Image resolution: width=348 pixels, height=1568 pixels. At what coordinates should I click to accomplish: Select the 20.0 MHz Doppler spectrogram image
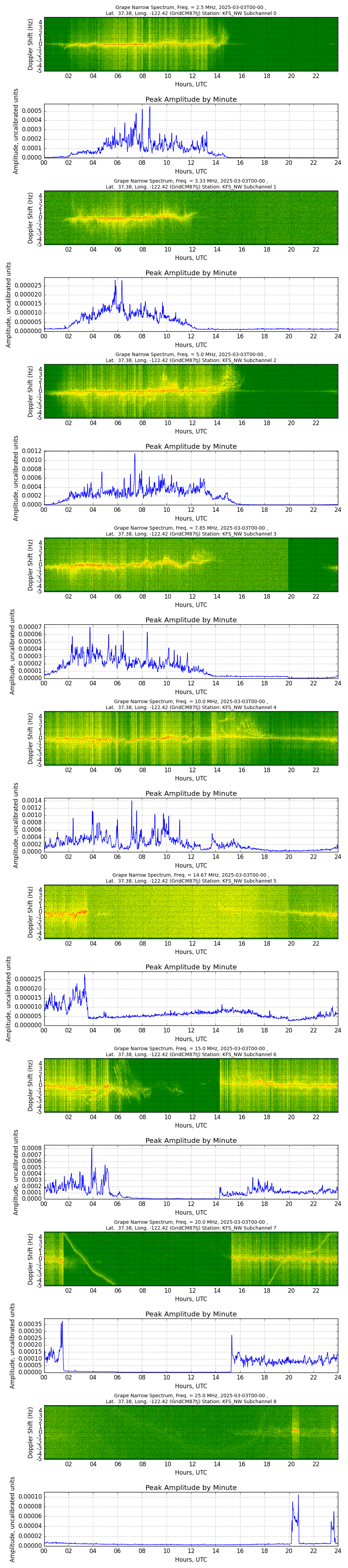(190, 1259)
